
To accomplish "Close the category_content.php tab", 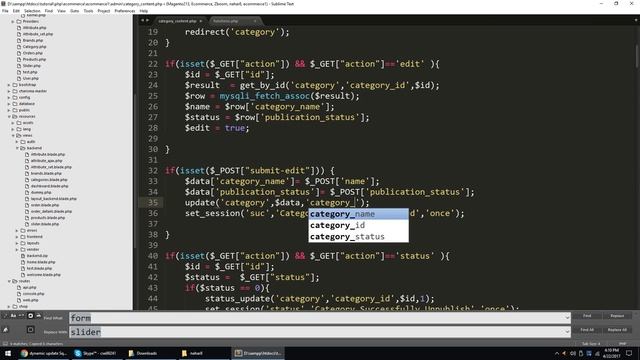I will pos(201,21).
